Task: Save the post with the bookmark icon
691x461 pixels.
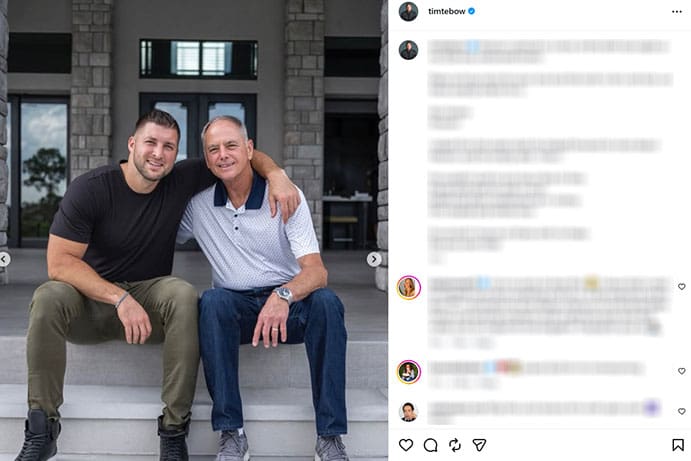Action: point(678,445)
